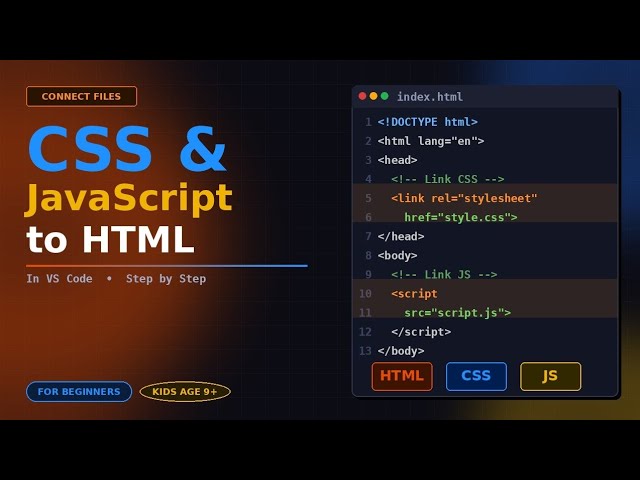The height and width of the screenshot is (480, 640).
Task: Click the HTML badge button
Action: pyautogui.click(x=402, y=376)
